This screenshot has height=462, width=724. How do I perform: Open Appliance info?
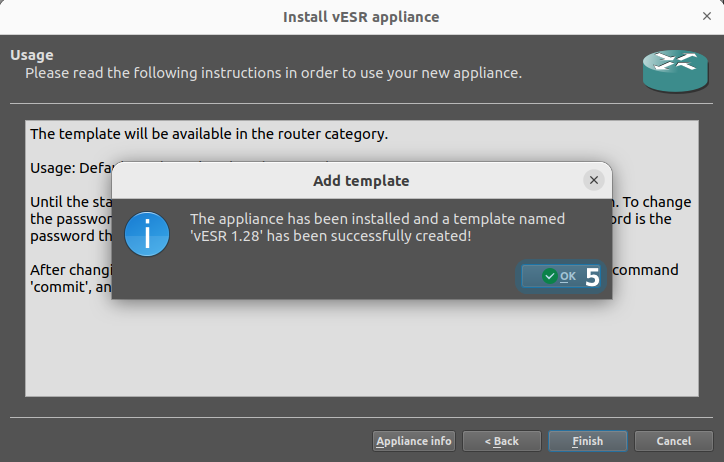[x=414, y=441]
